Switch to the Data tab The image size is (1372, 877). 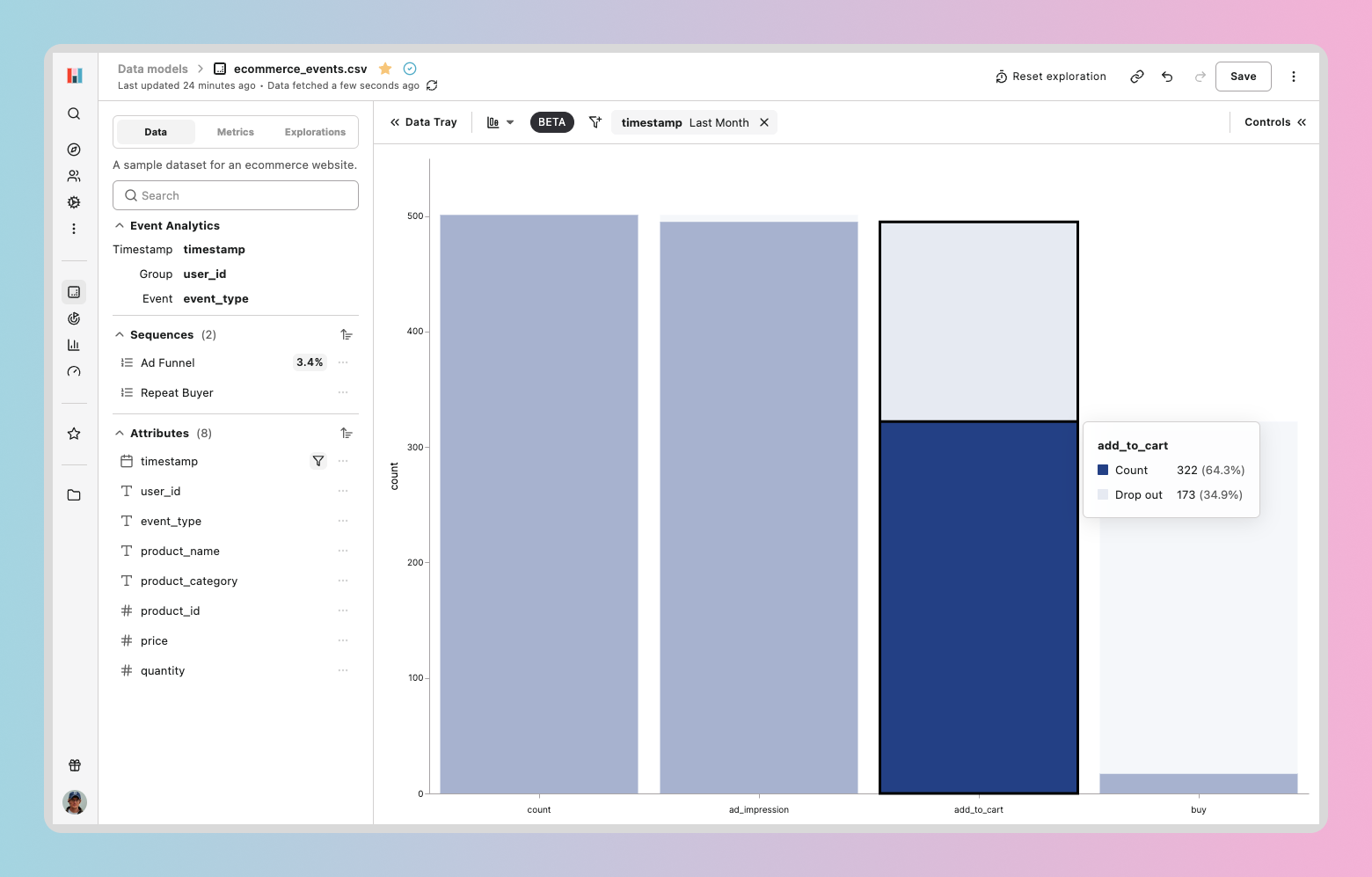click(x=156, y=132)
